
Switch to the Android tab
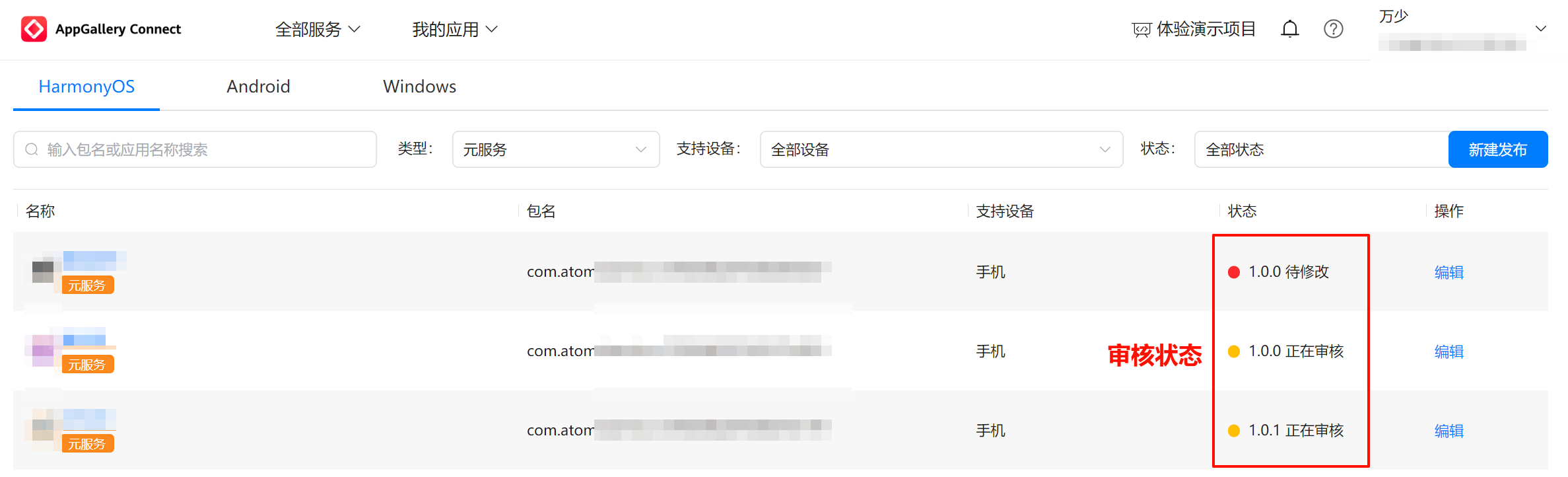click(x=258, y=87)
